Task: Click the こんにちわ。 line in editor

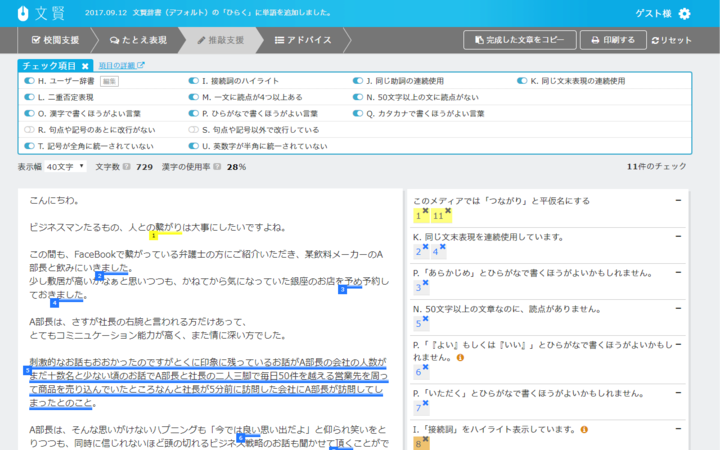Action: (x=54, y=200)
